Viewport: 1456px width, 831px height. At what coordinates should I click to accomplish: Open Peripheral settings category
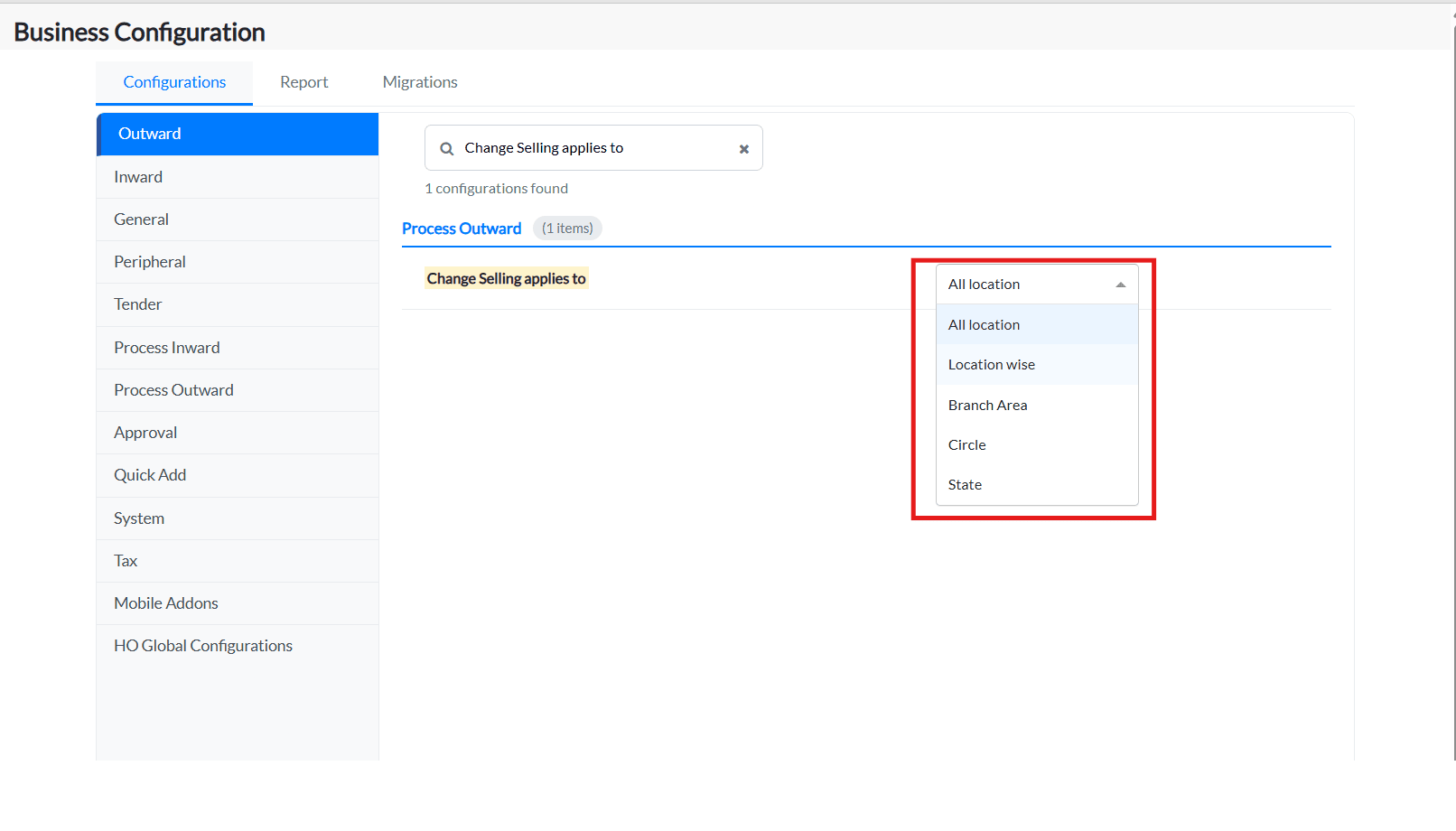click(x=149, y=262)
